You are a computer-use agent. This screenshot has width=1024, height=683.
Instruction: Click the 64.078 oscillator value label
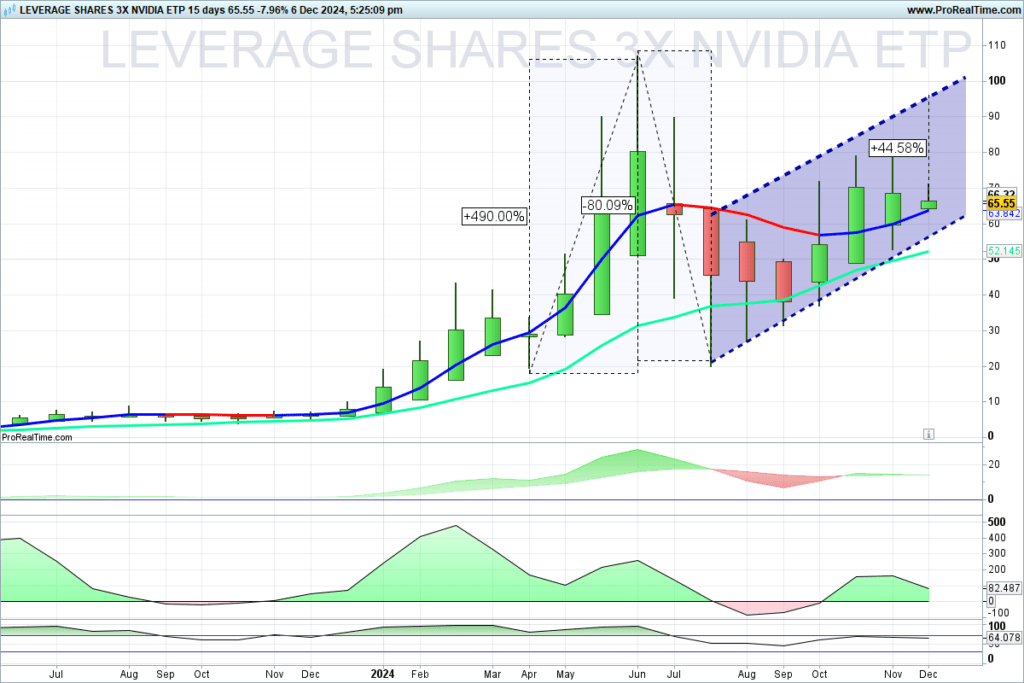coord(1004,637)
